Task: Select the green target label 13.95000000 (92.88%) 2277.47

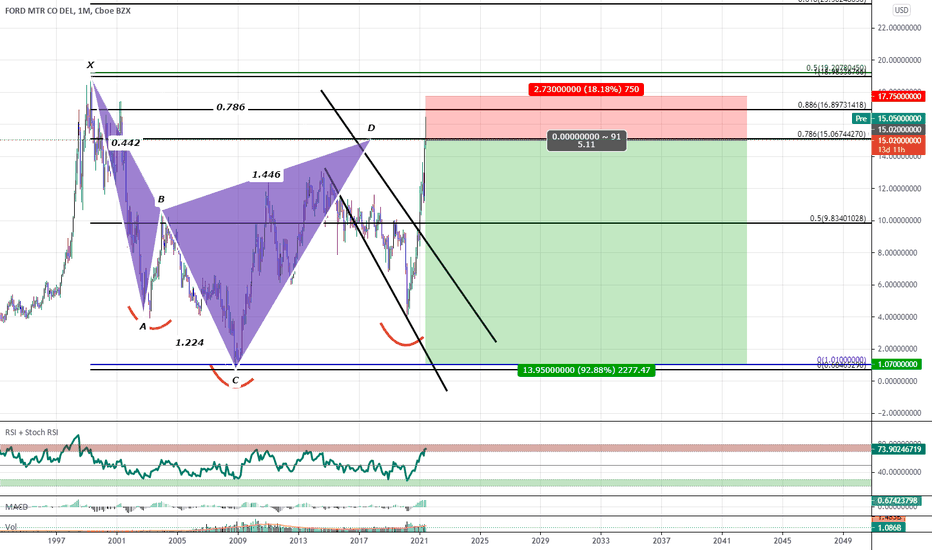Action: click(x=586, y=370)
